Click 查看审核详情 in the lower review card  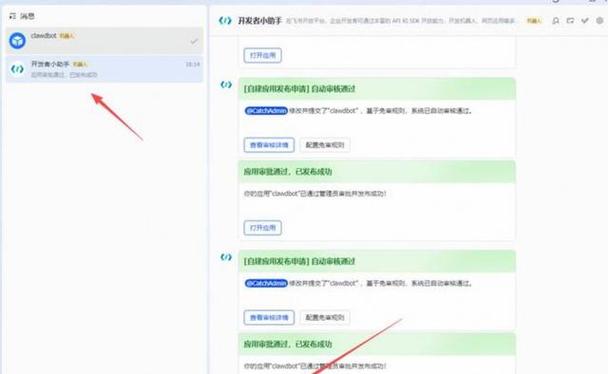269,317
